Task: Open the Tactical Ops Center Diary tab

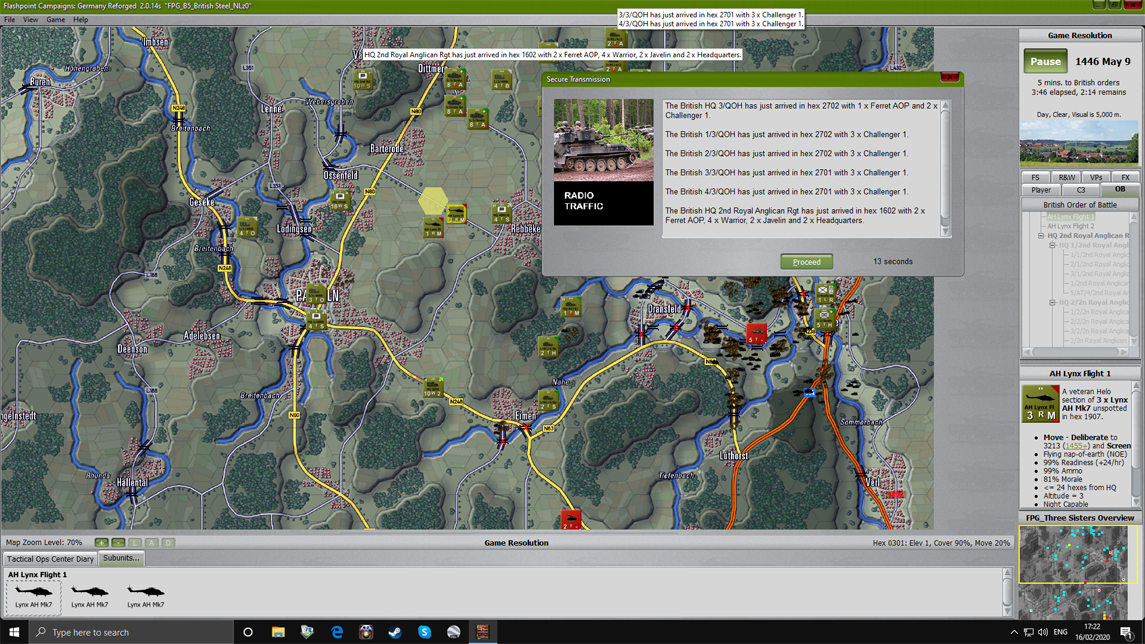Action: [x=50, y=559]
